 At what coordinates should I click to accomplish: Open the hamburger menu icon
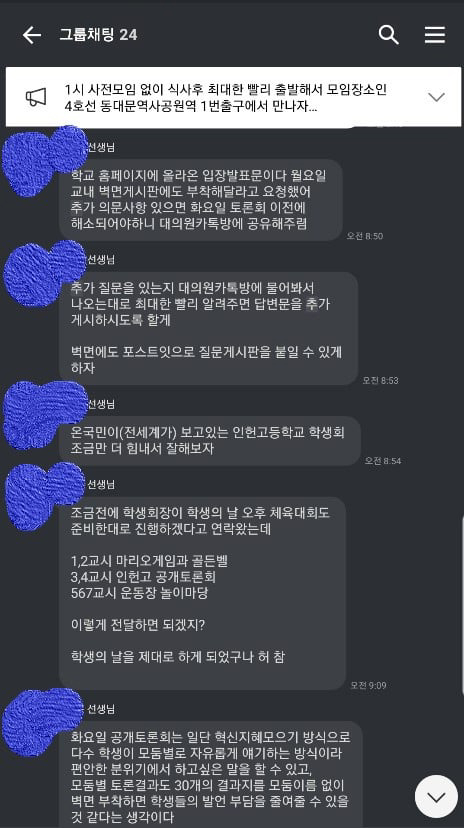435,35
